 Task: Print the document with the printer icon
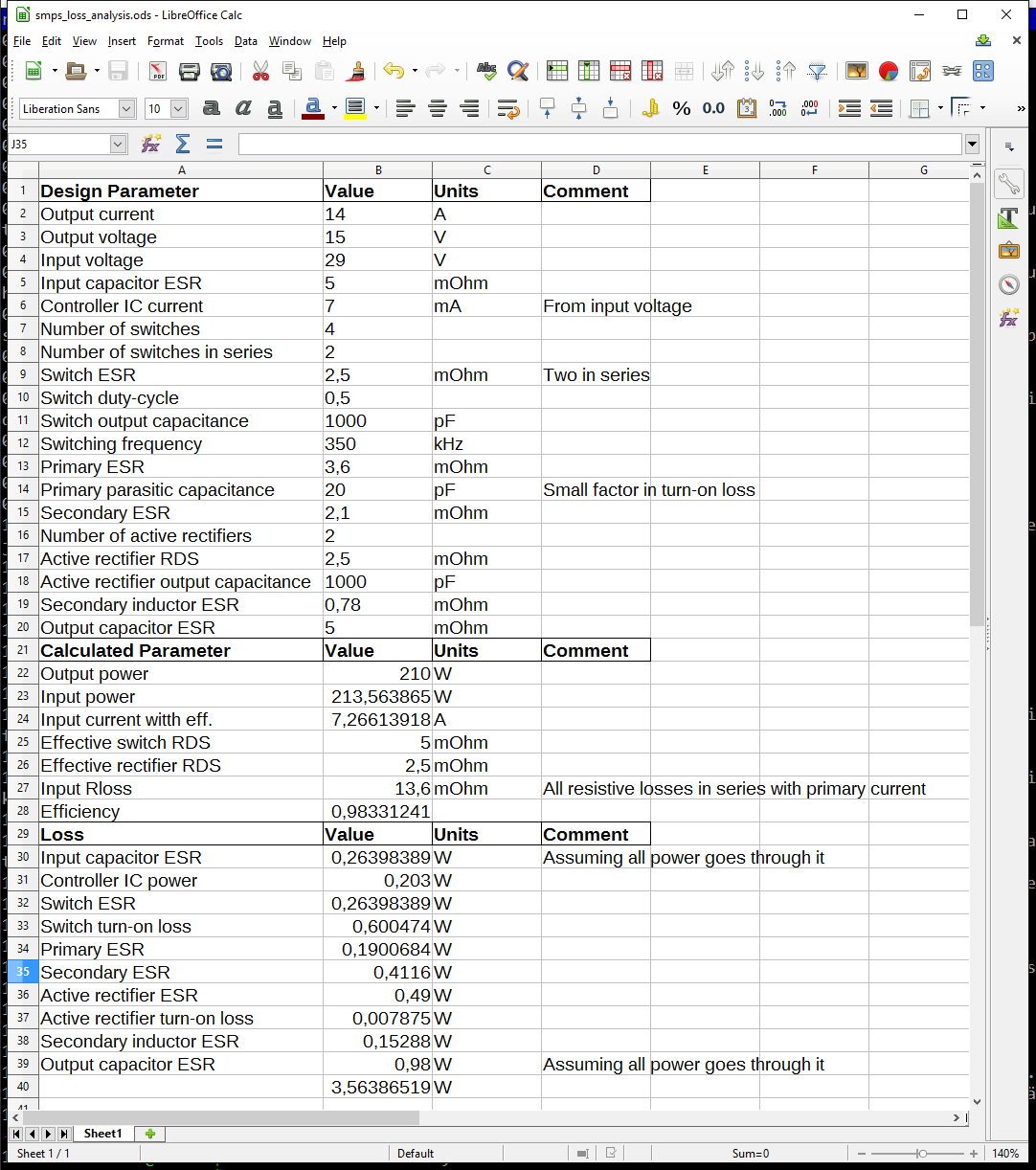click(190, 71)
